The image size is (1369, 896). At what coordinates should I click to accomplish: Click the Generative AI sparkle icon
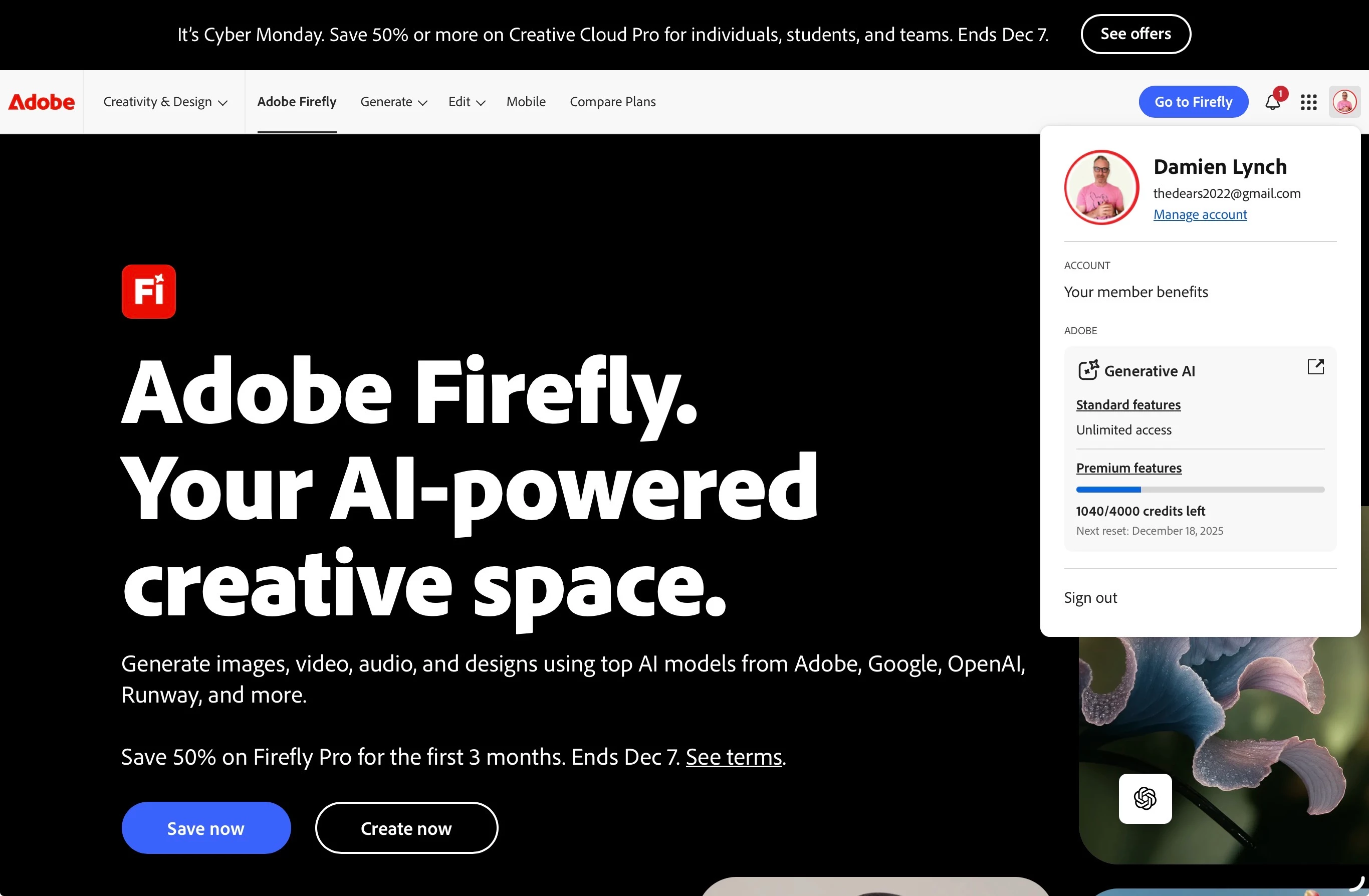[1088, 370]
